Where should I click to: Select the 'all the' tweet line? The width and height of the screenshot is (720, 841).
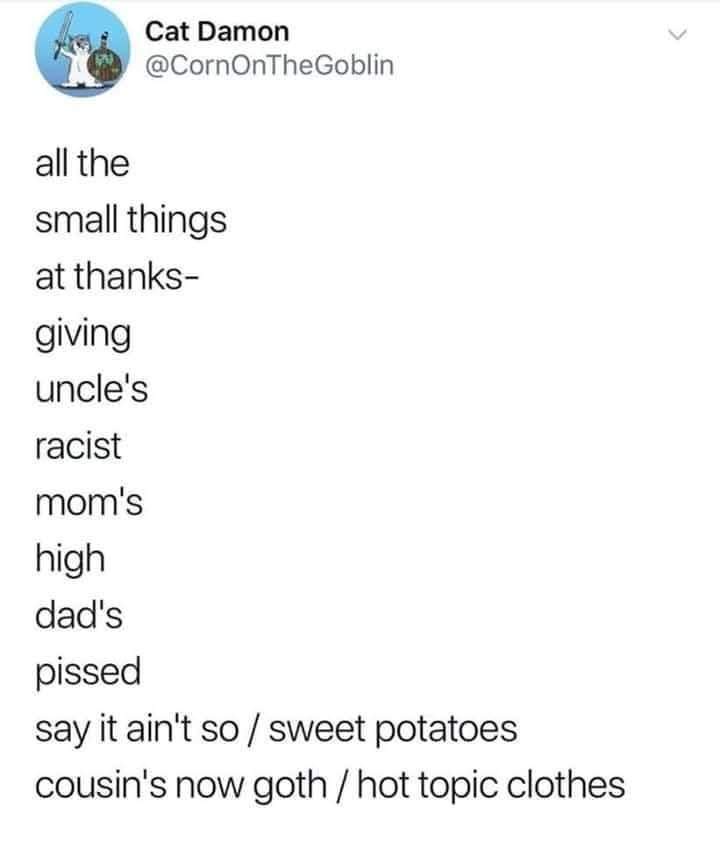82,163
